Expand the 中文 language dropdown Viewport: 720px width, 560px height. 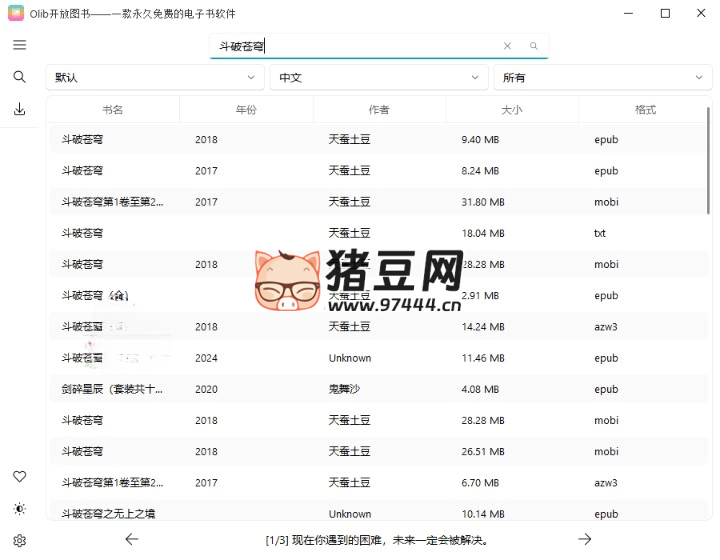pyautogui.click(x=379, y=78)
